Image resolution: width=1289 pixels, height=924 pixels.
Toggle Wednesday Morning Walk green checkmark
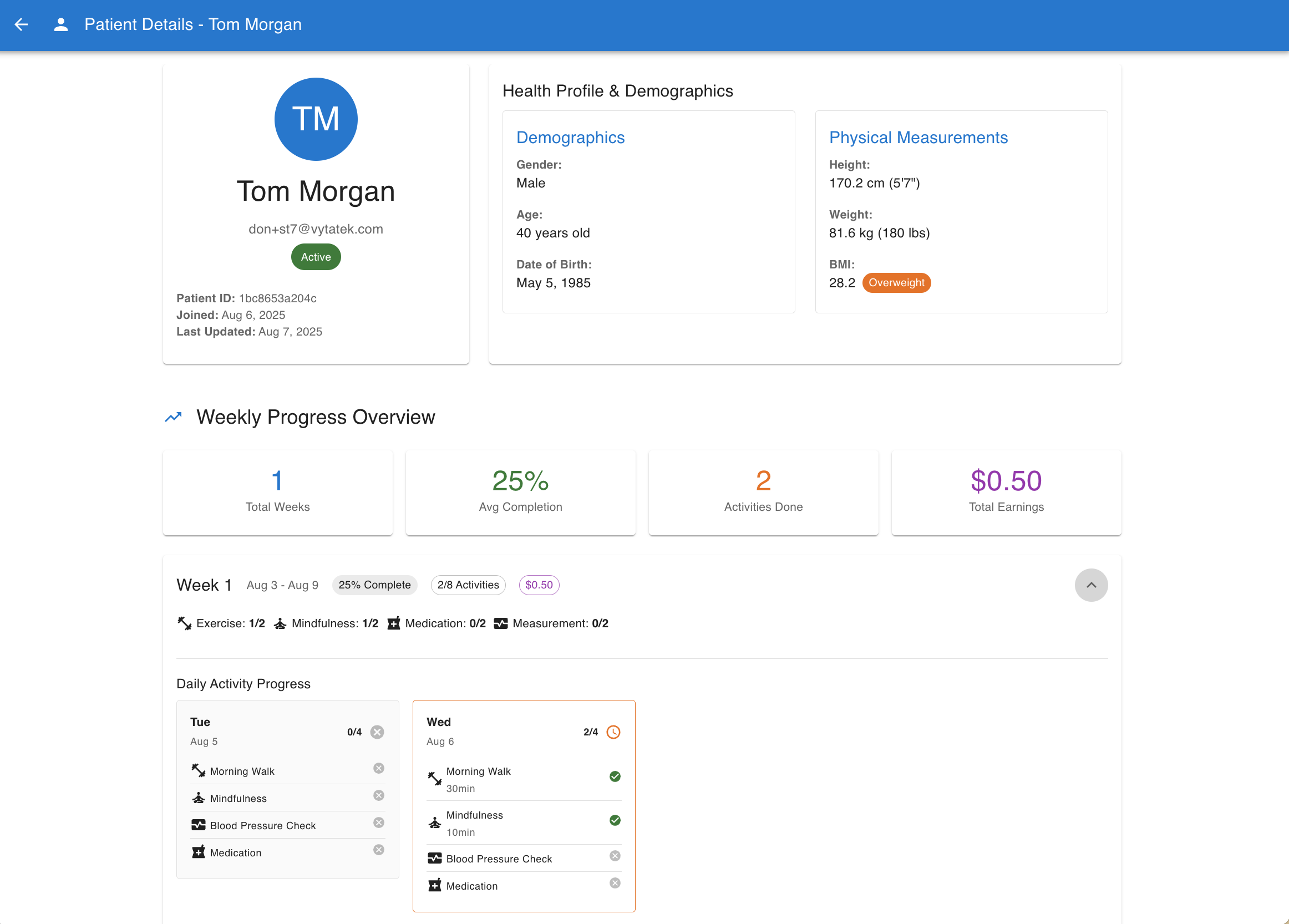pos(615,776)
